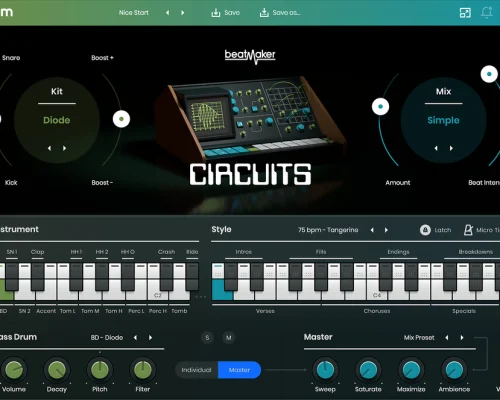Click the Accent instrument label
The height and width of the screenshot is (400, 500).
click(46, 311)
